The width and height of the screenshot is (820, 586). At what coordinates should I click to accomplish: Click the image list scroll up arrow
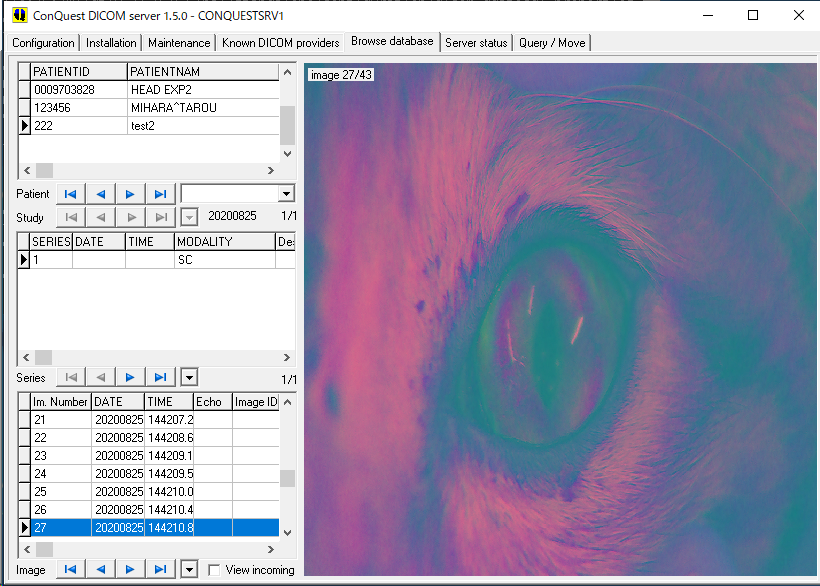click(287, 402)
